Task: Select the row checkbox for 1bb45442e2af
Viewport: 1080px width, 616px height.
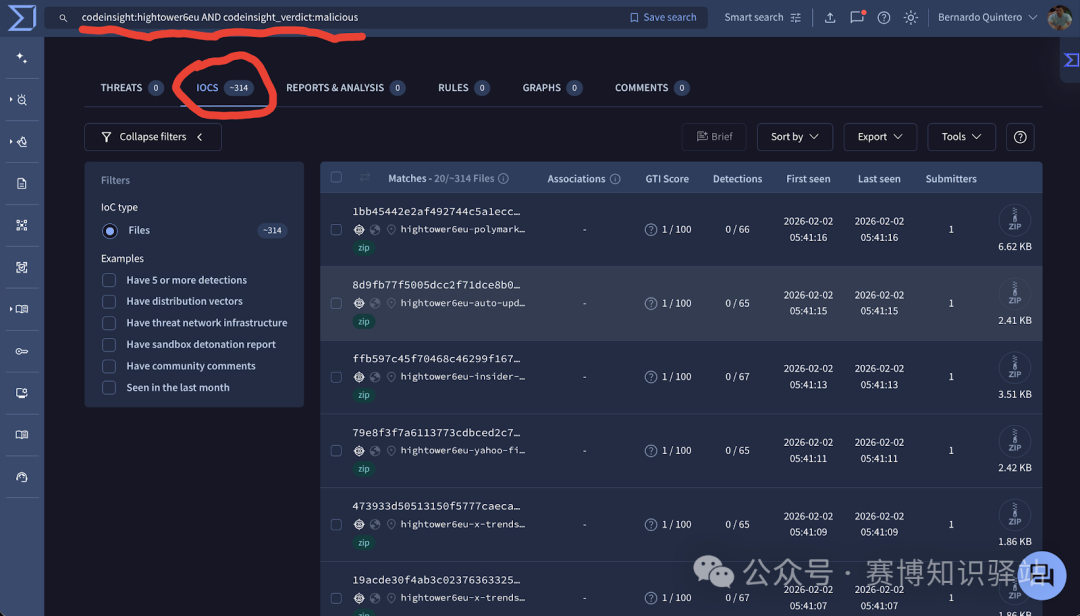Action: [x=336, y=229]
